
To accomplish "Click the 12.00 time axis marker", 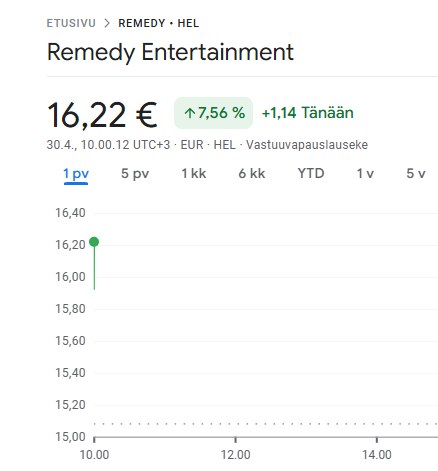I will click(236, 455).
